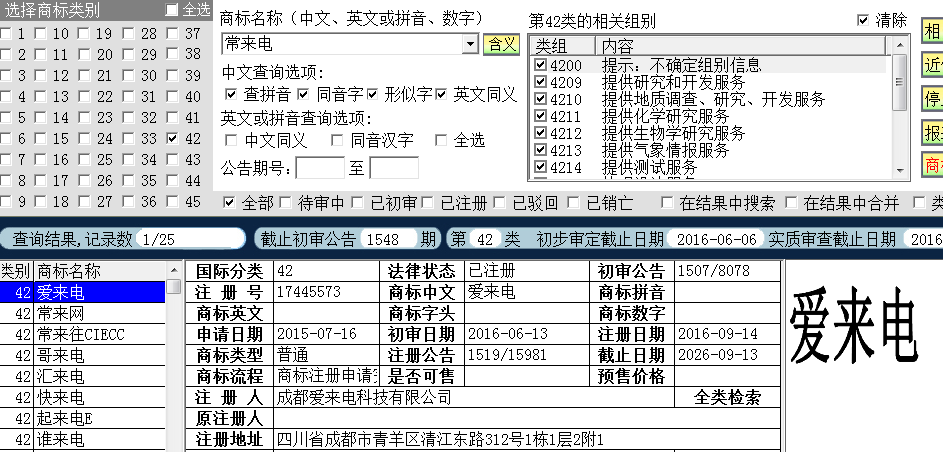The height and width of the screenshot is (452, 943).
Task: Uncheck group 4212 生物学研究服务
Action: click(541, 132)
